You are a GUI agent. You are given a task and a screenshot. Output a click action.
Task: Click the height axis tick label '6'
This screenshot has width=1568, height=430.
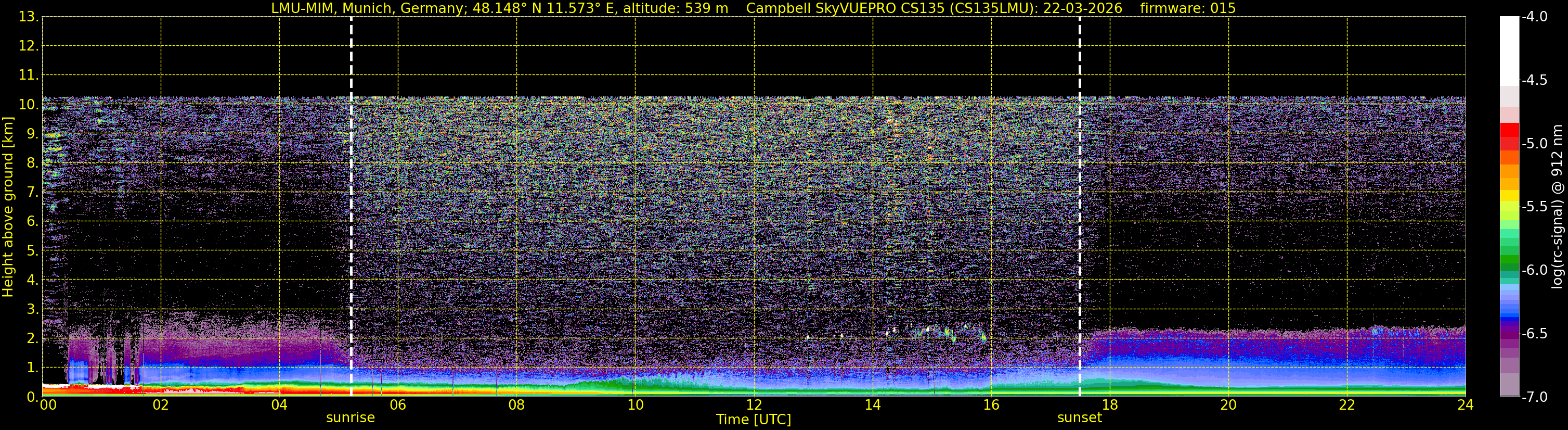click(32, 222)
